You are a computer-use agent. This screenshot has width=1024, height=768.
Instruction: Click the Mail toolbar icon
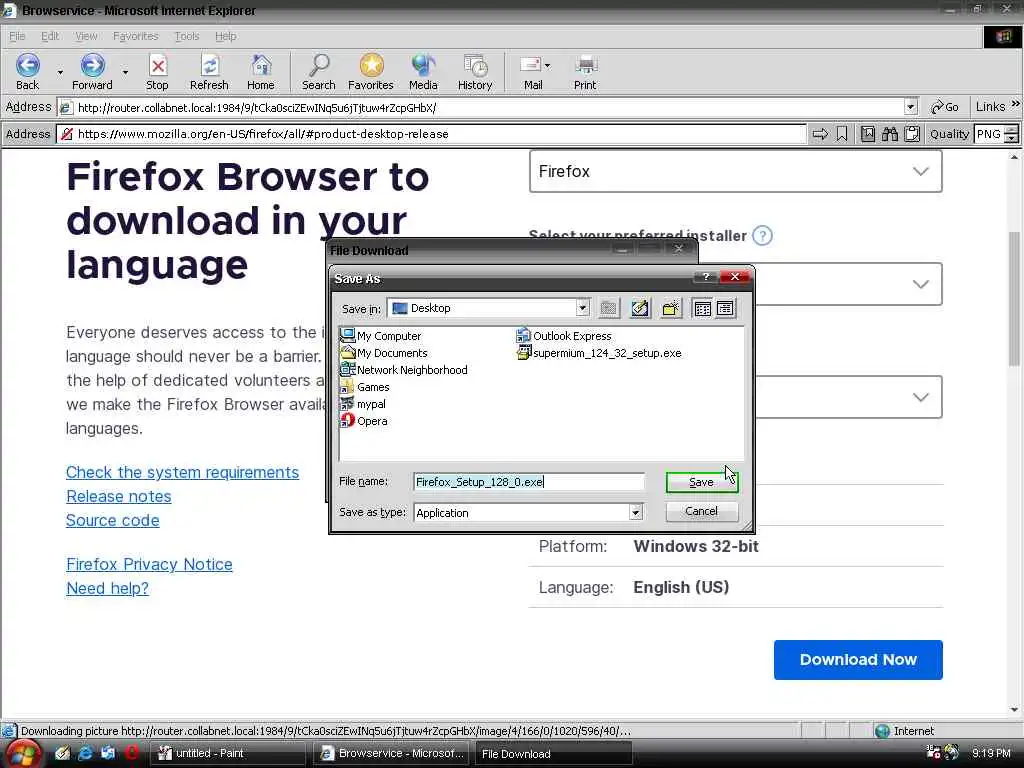click(530, 65)
